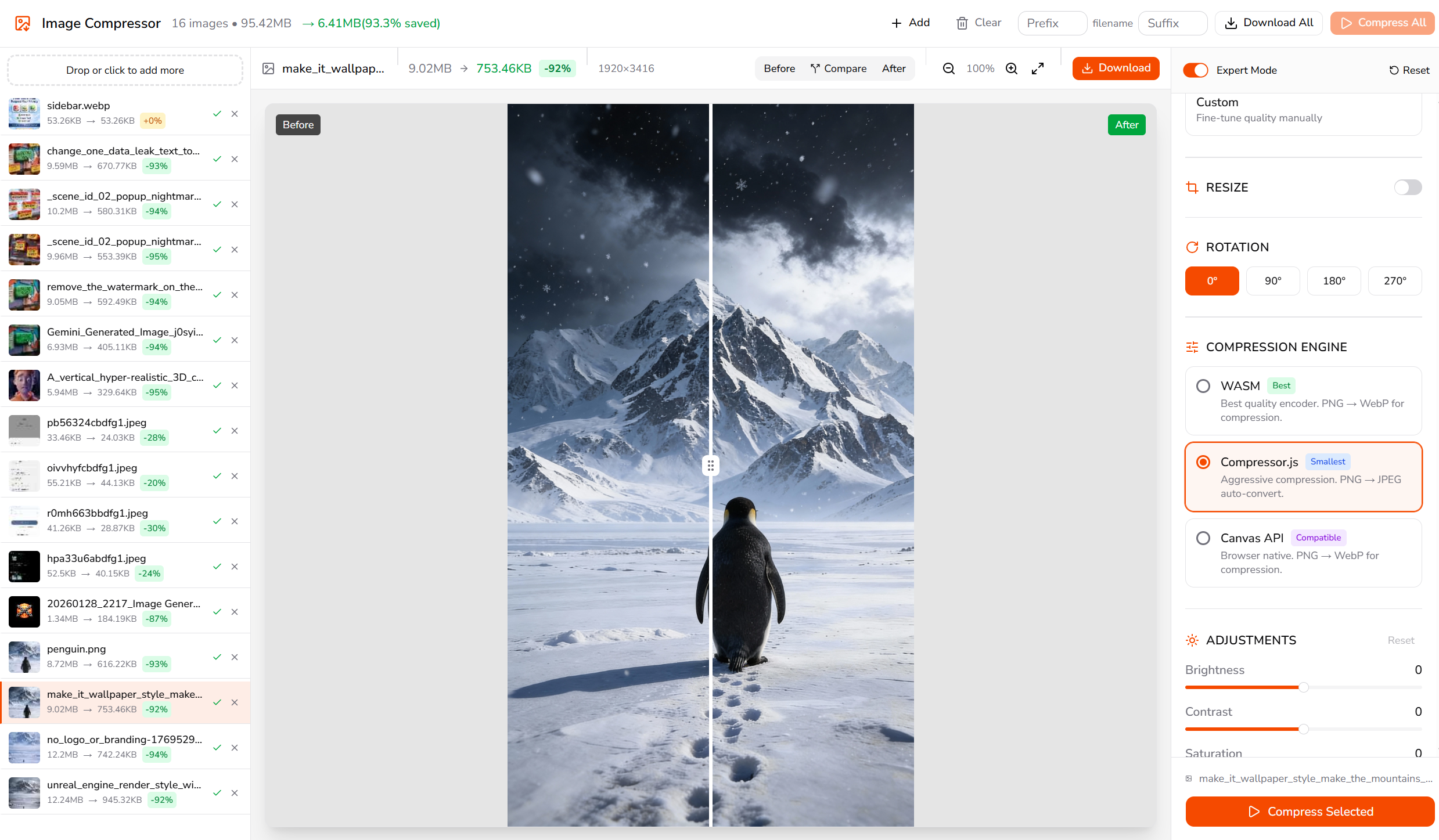The image size is (1439, 840).
Task: Toggle Expert Mode switch off
Action: pos(1196,70)
